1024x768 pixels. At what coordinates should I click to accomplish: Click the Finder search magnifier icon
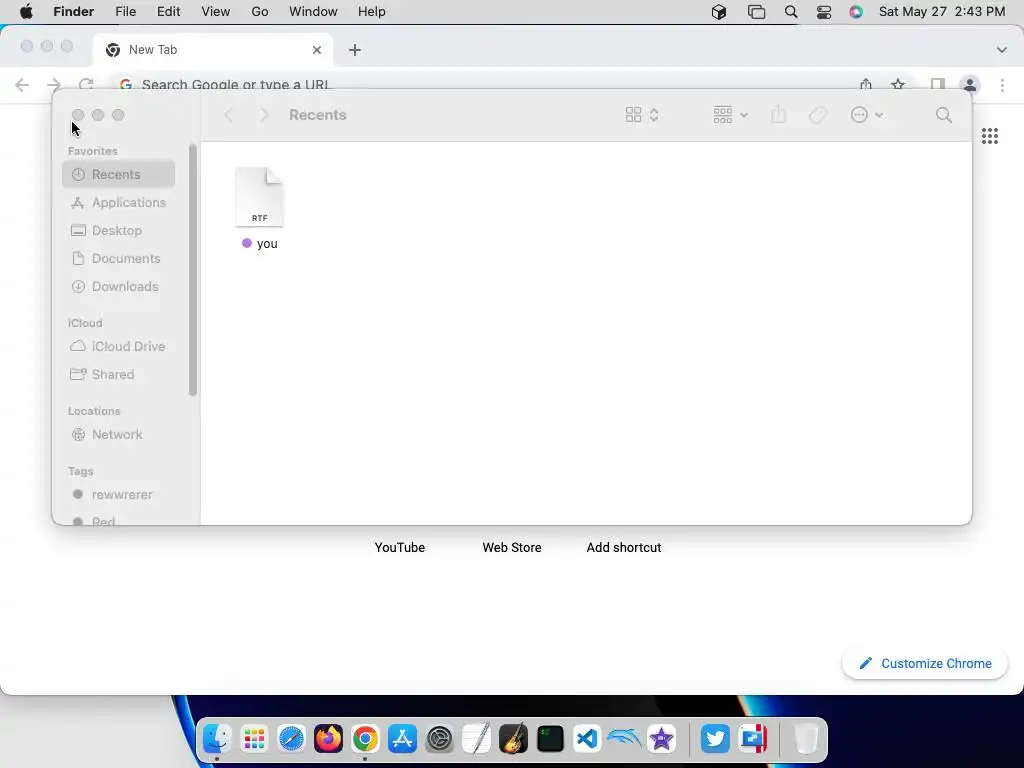(x=944, y=115)
